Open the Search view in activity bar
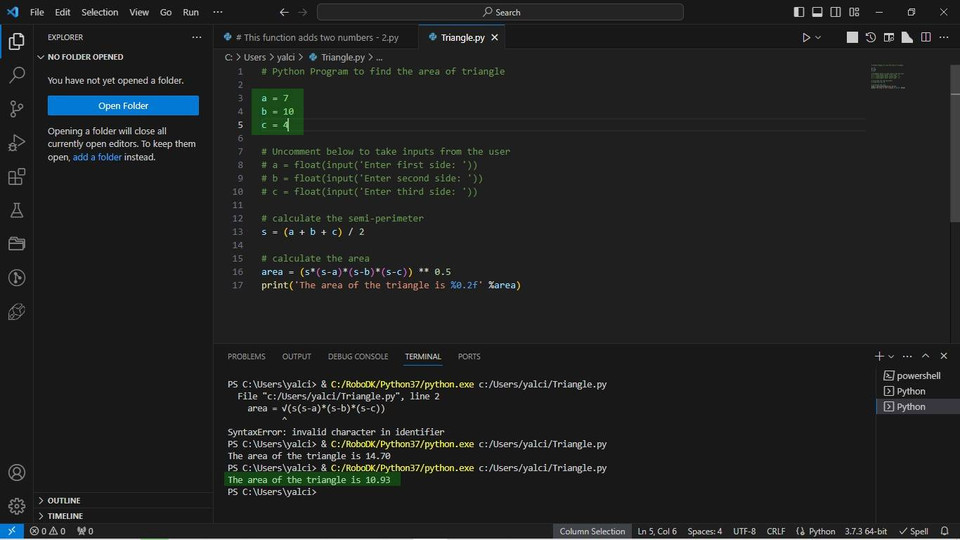This screenshot has width=960, height=540. (x=16, y=75)
